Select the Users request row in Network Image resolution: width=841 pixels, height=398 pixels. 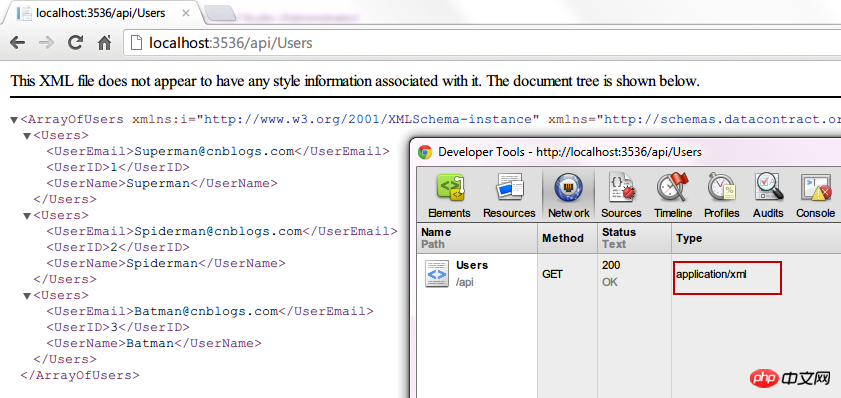(629, 274)
